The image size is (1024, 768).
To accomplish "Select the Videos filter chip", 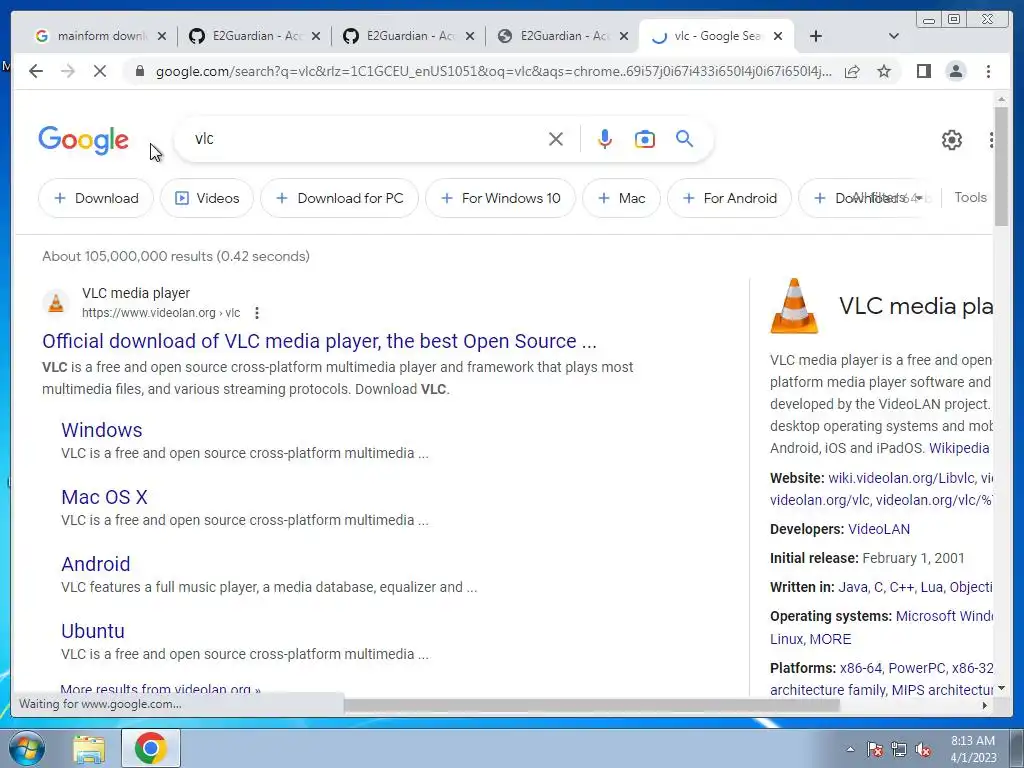I will [x=207, y=198].
